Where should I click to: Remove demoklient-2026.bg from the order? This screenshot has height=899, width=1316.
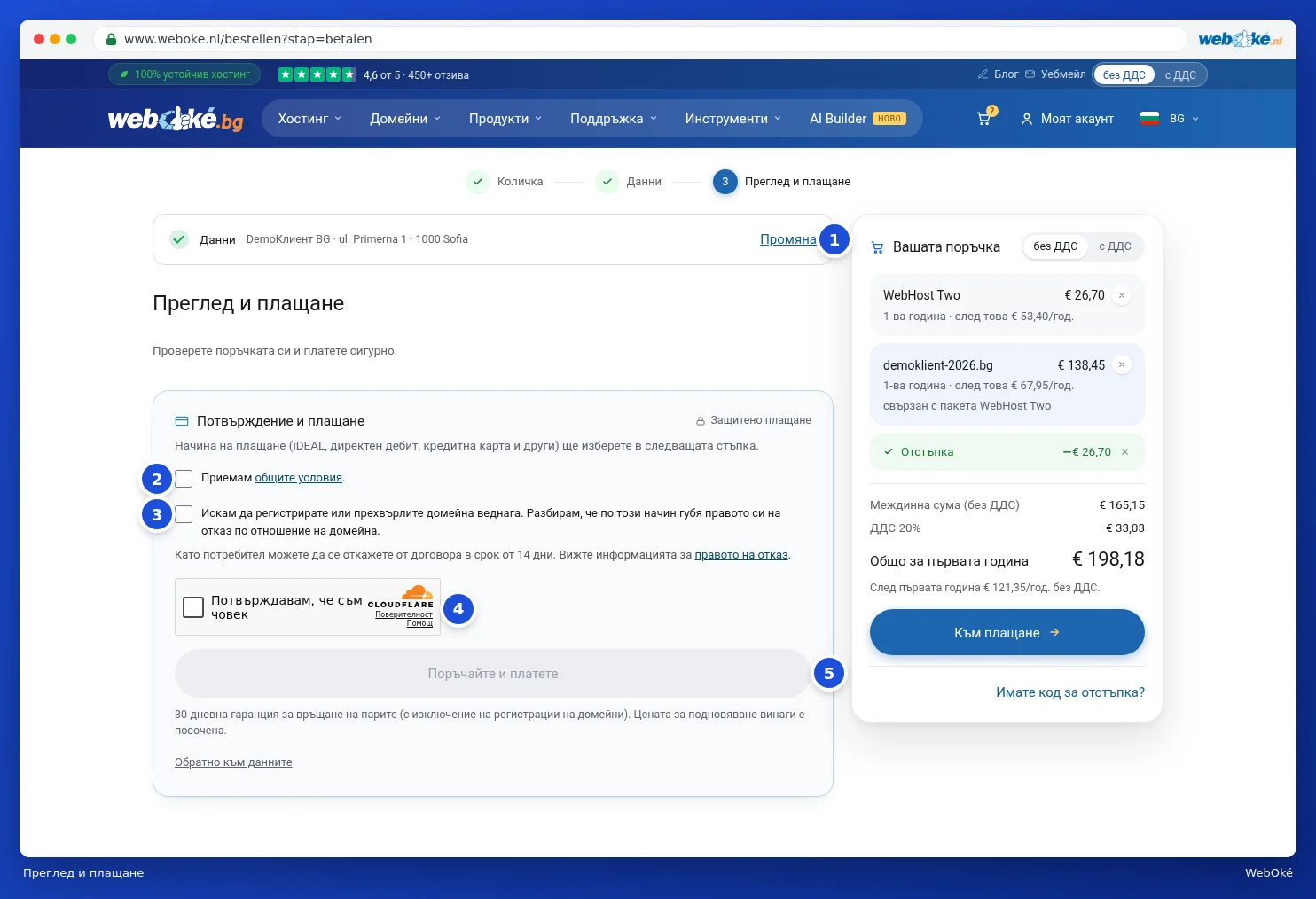click(1122, 364)
